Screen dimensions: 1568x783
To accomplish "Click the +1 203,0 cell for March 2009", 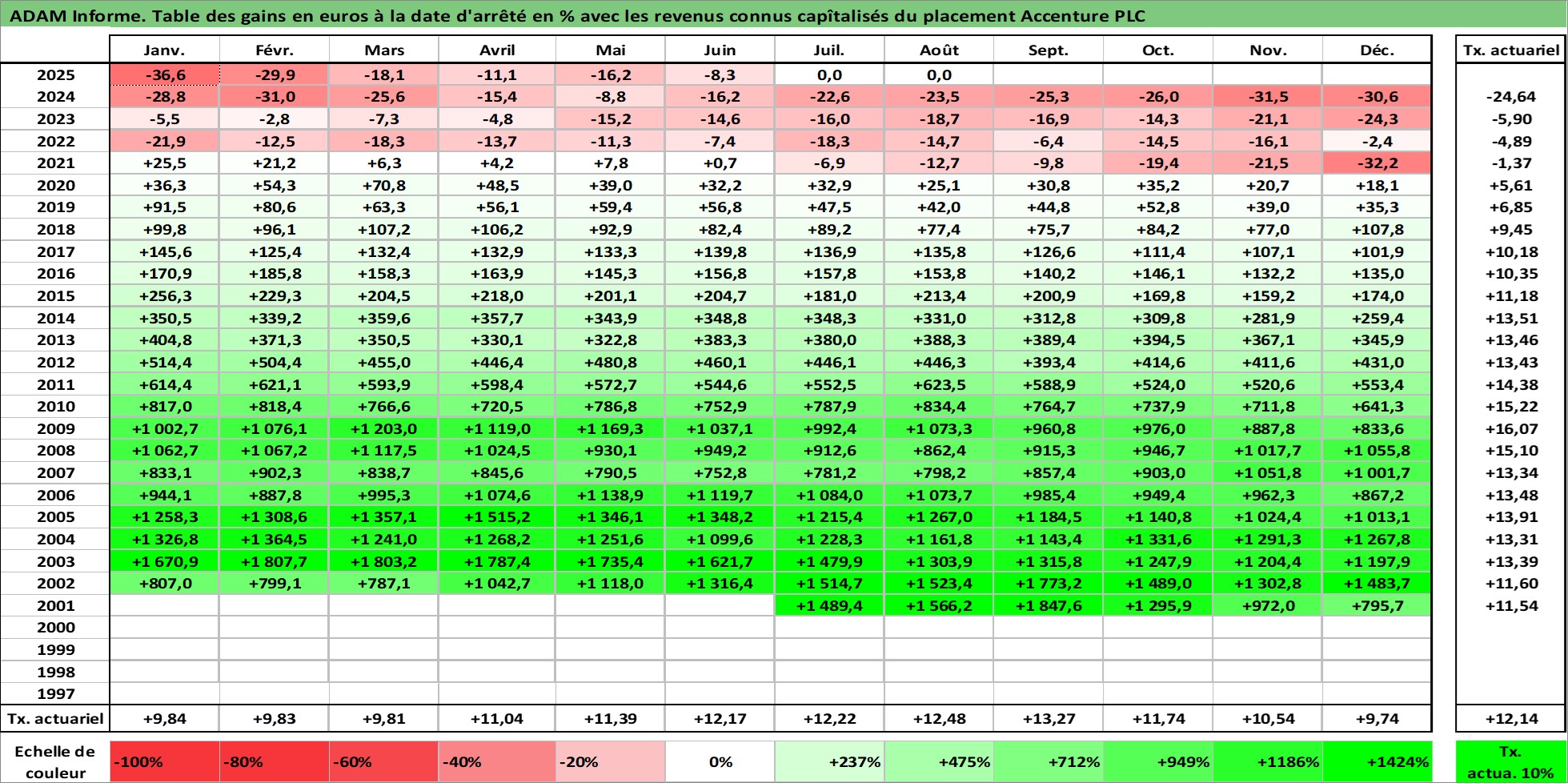I will coord(383,428).
